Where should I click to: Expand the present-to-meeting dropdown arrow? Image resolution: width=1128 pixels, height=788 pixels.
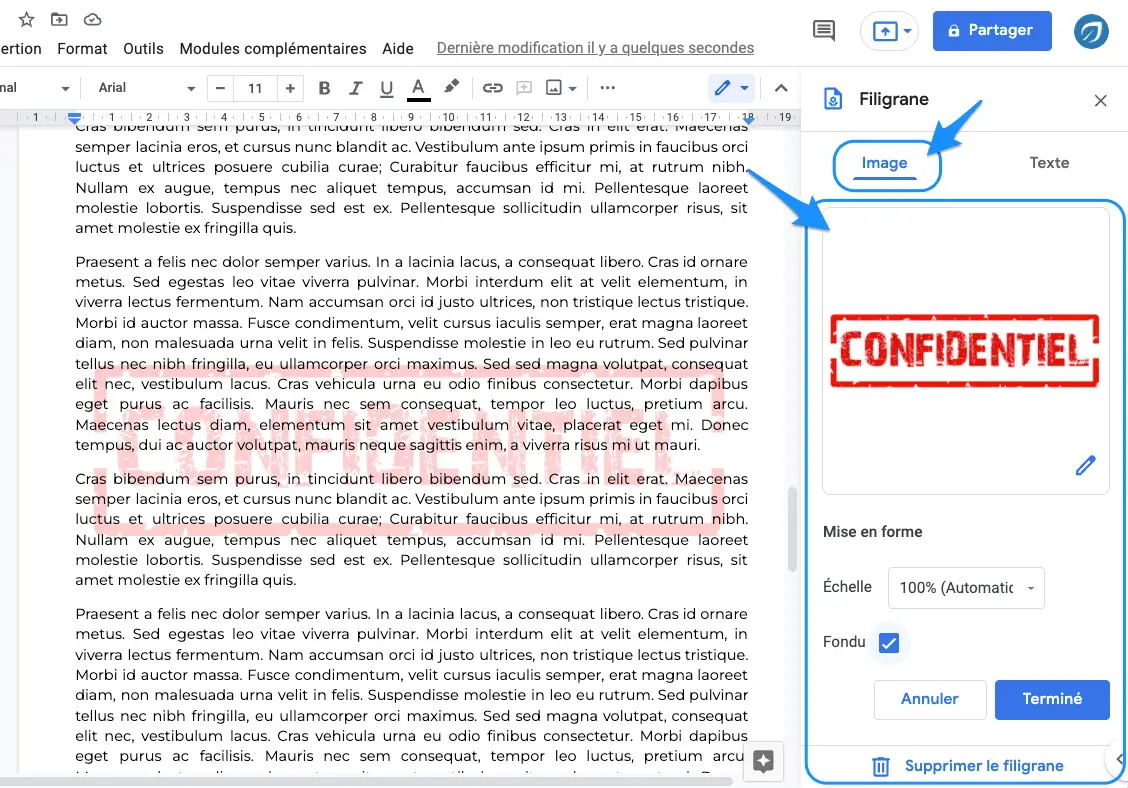[x=908, y=31]
